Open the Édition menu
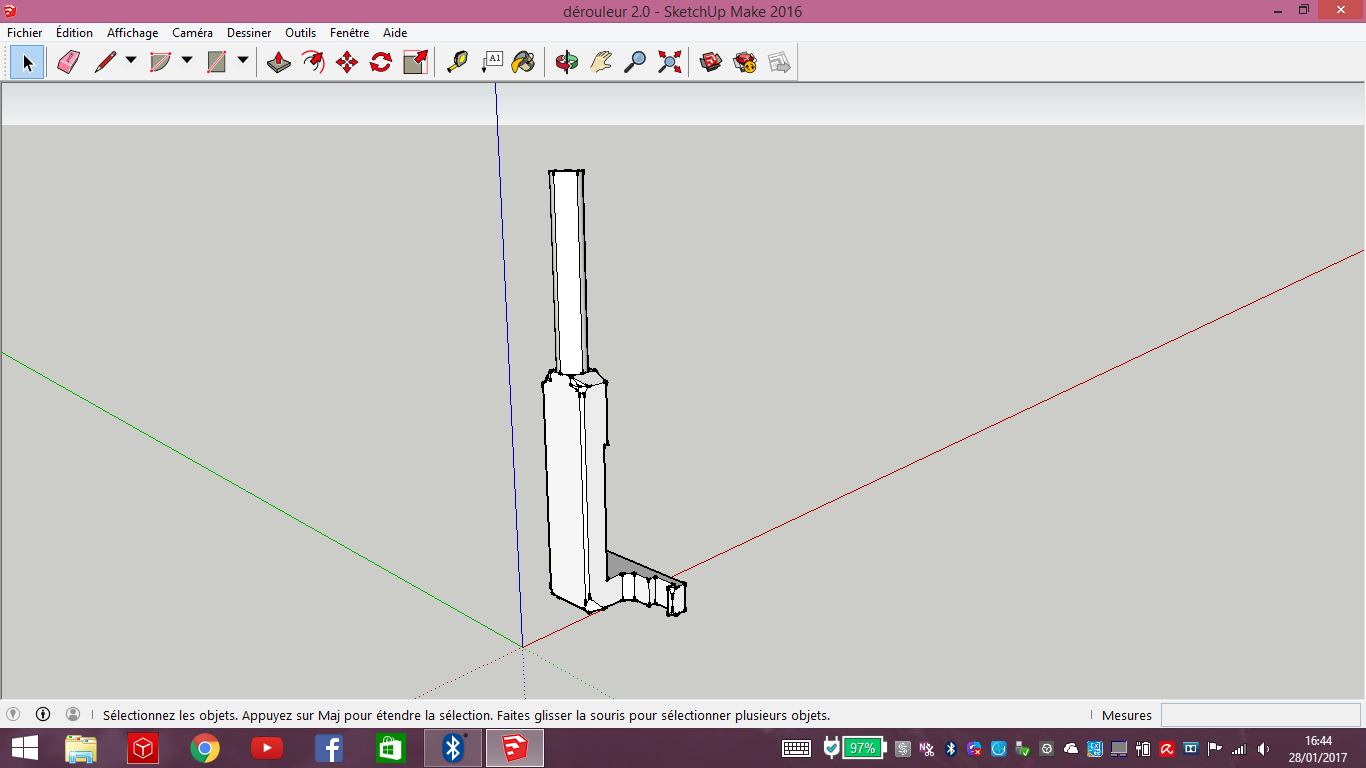Viewport: 1366px width, 768px height. coord(74,33)
